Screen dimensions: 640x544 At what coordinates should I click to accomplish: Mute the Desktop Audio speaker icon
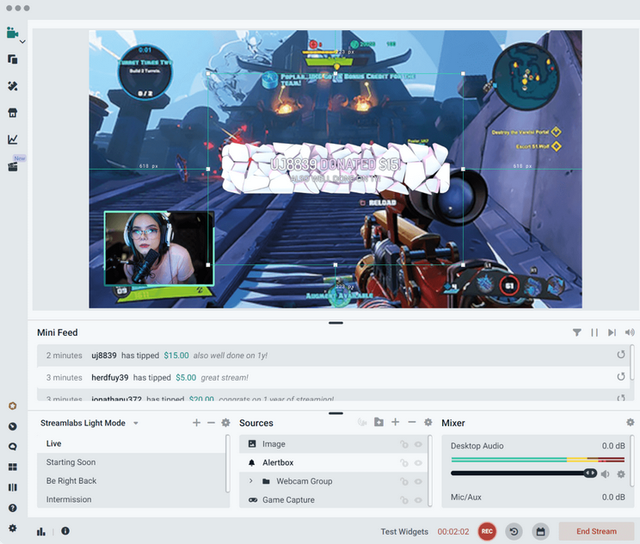[605, 474]
